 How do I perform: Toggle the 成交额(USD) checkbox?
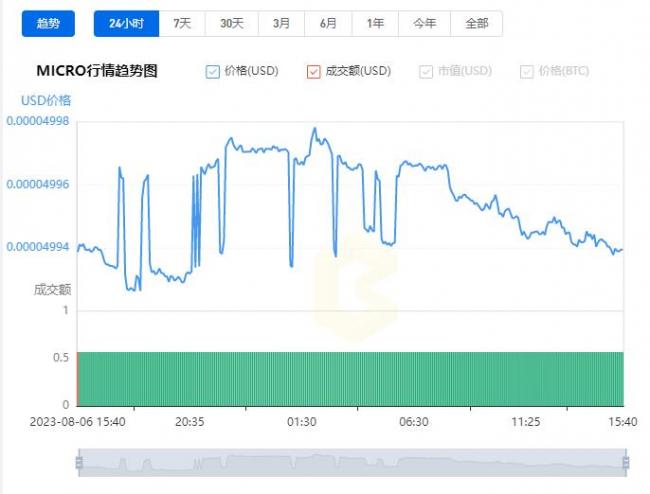(314, 72)
